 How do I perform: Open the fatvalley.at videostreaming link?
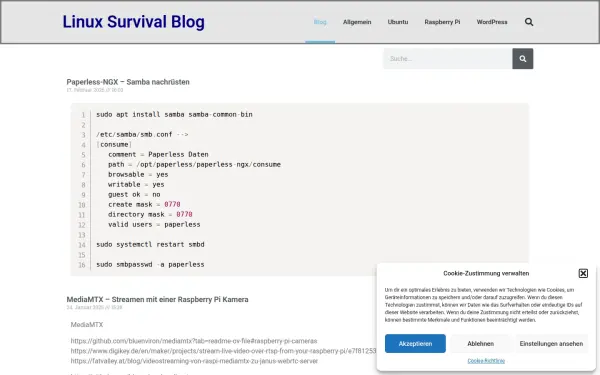point(194,361)
